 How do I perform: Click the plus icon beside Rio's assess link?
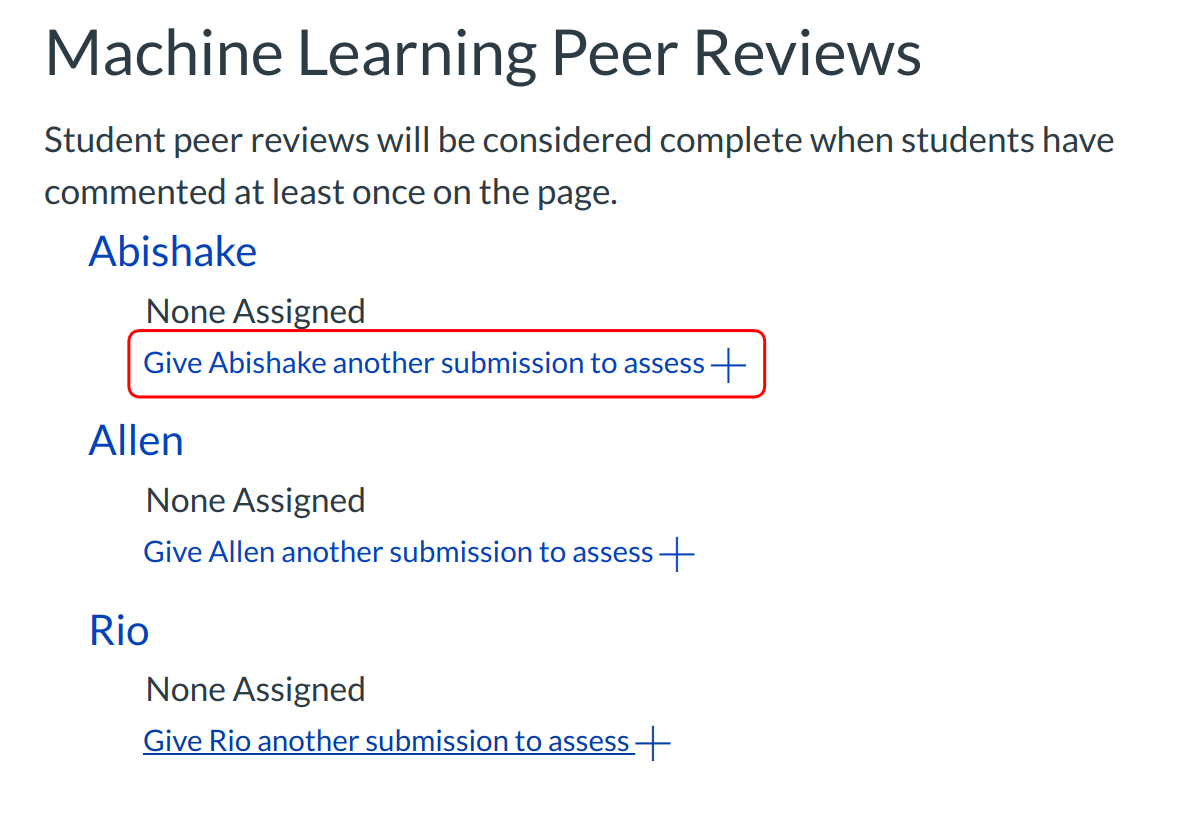(x=652, y=743)
